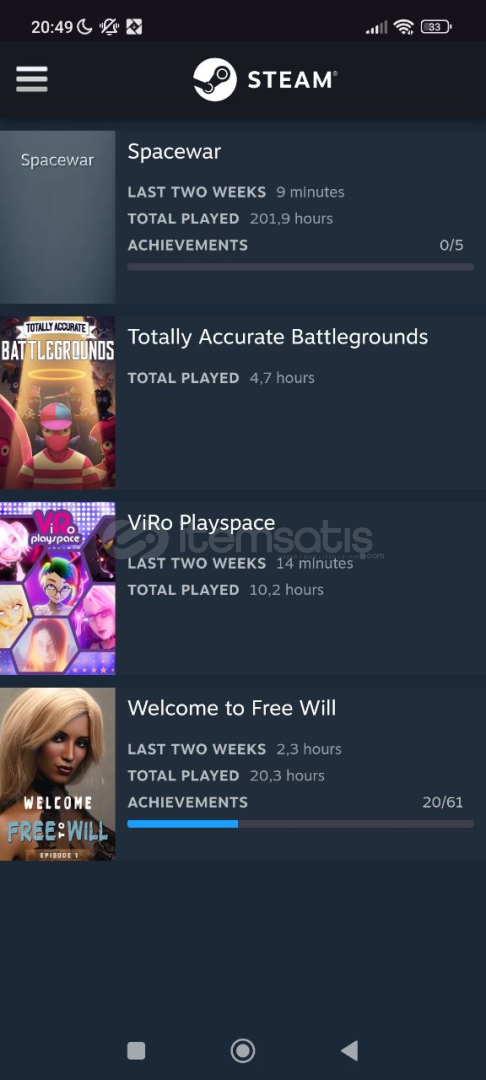Screen dimensions: 486x1080
Task: Tap the Steam logo icon
Action: (x=215, y=80)
